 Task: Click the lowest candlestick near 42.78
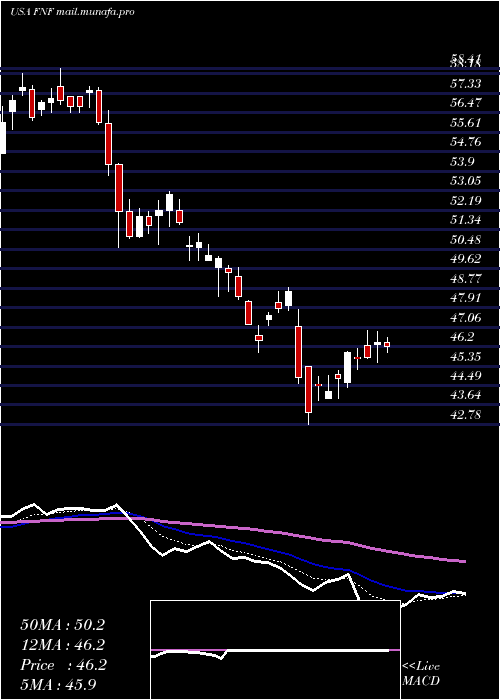(x=308, y=395)
